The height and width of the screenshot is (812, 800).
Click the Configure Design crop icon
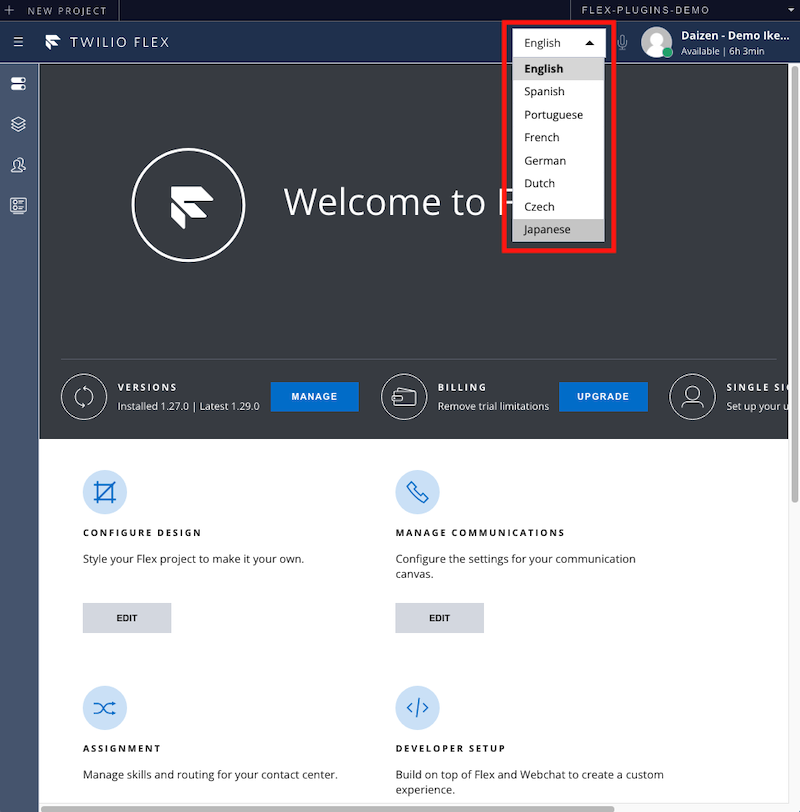coord(105,492)
